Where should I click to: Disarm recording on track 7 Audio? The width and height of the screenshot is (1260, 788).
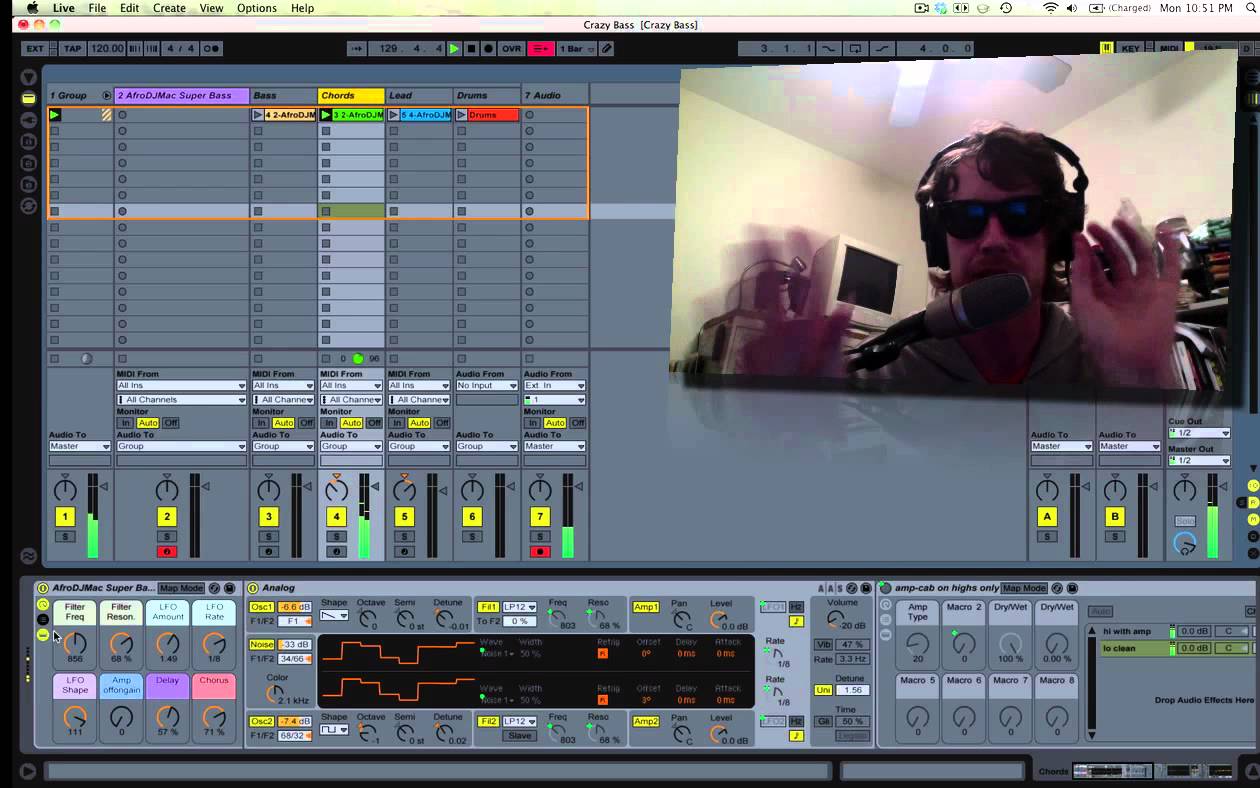pyautogui.click(x=540, y=552)
